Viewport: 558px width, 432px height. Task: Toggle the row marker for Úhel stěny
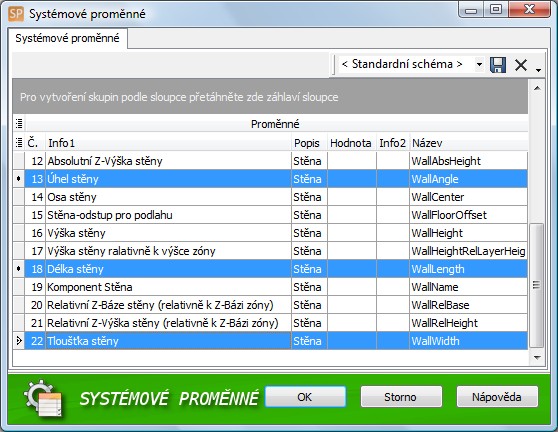pos(19,179)
